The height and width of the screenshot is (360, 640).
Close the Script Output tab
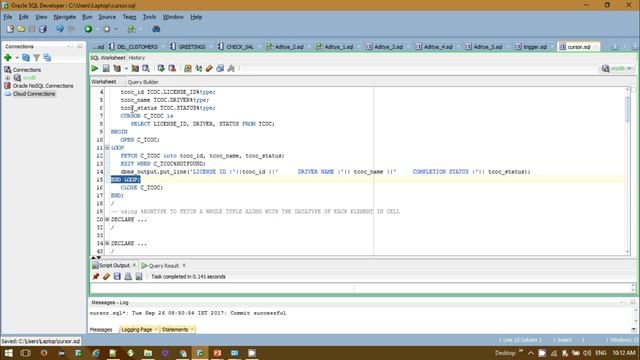[134, 265]
